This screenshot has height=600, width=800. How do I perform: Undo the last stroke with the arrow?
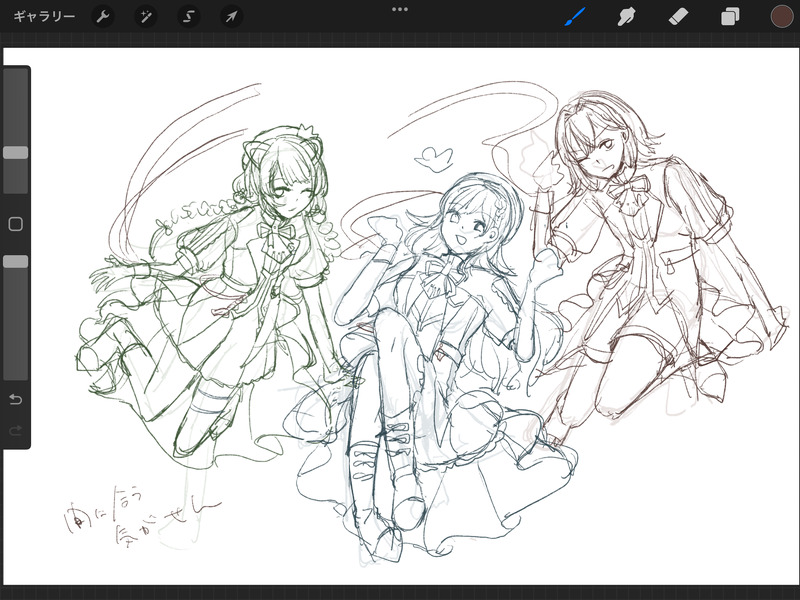tap(16, 399)
